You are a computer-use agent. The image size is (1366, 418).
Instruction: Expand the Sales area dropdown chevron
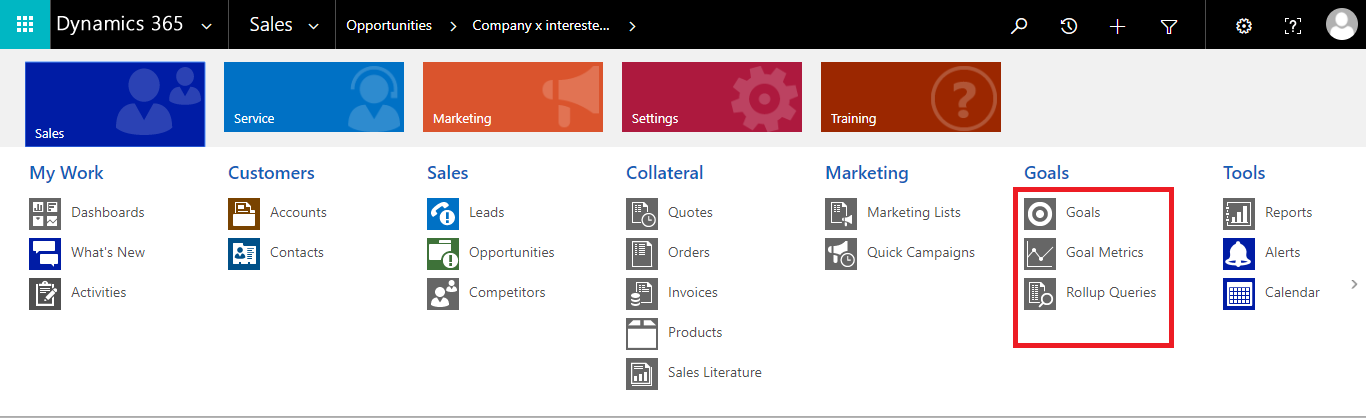[x=314, y=26]
